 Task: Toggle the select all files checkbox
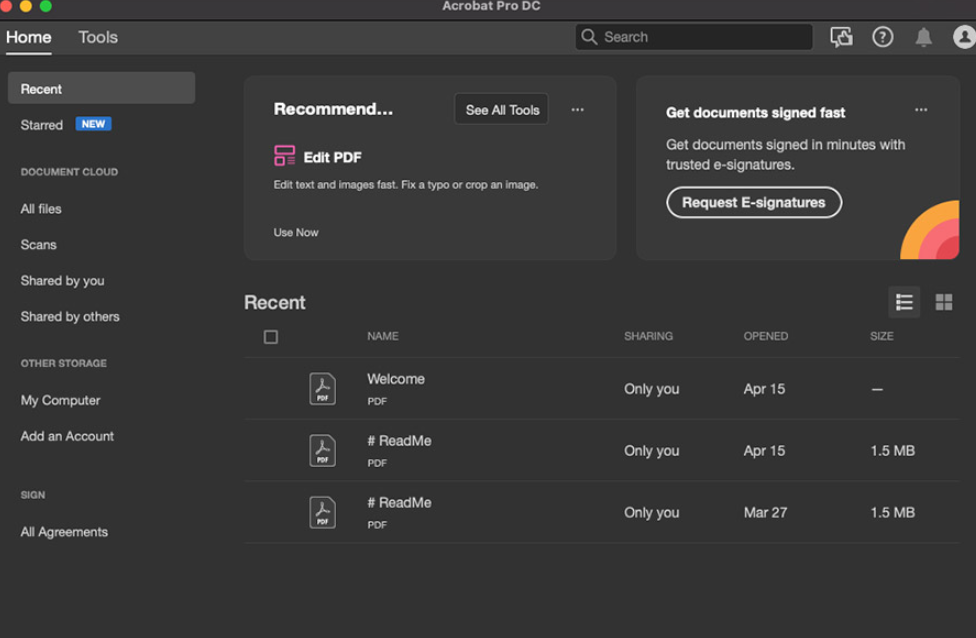point(271,337)
